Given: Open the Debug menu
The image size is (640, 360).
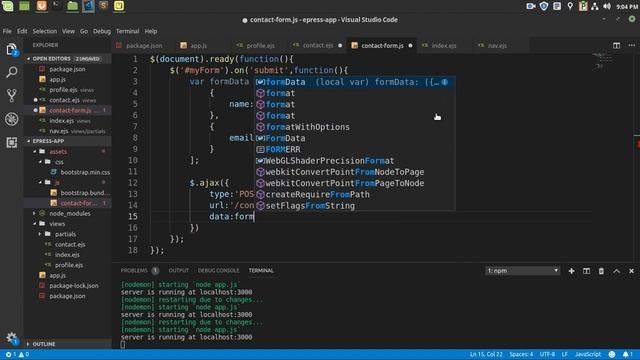Looking at the screenshot, I should point(102,31).
